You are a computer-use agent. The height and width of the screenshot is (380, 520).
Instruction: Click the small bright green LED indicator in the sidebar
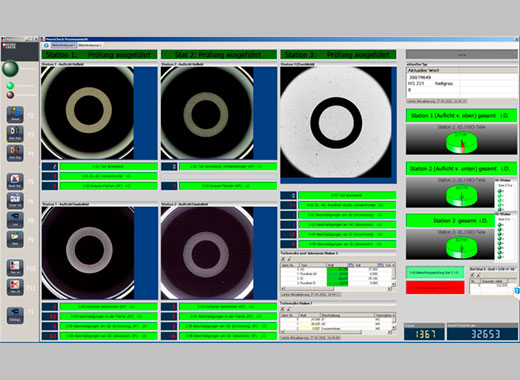(10, 86)
